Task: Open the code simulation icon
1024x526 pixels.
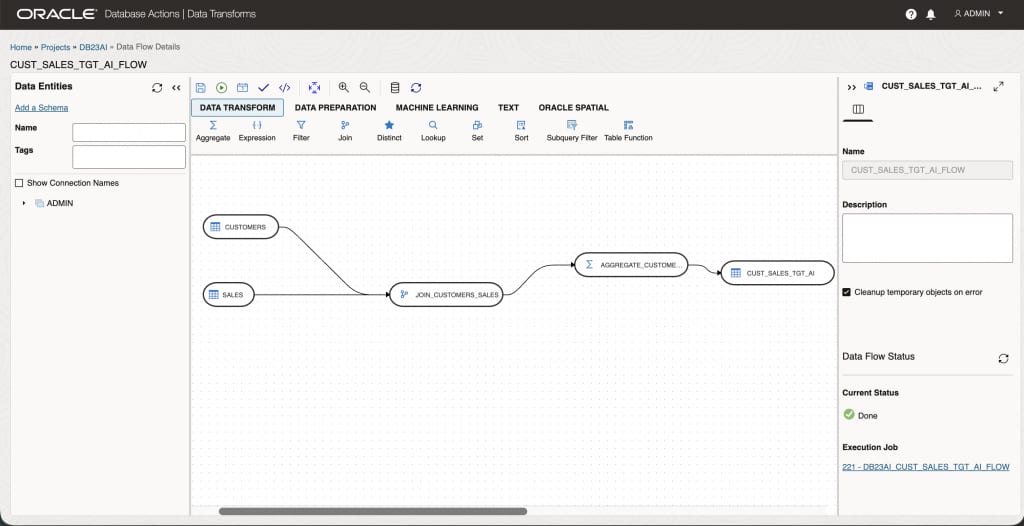Action: [x=285, y=88]
